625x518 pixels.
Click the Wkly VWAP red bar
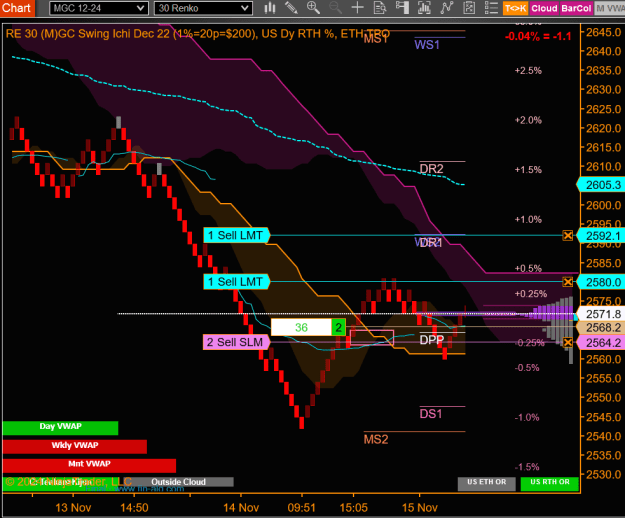click(x=75, y=446)
